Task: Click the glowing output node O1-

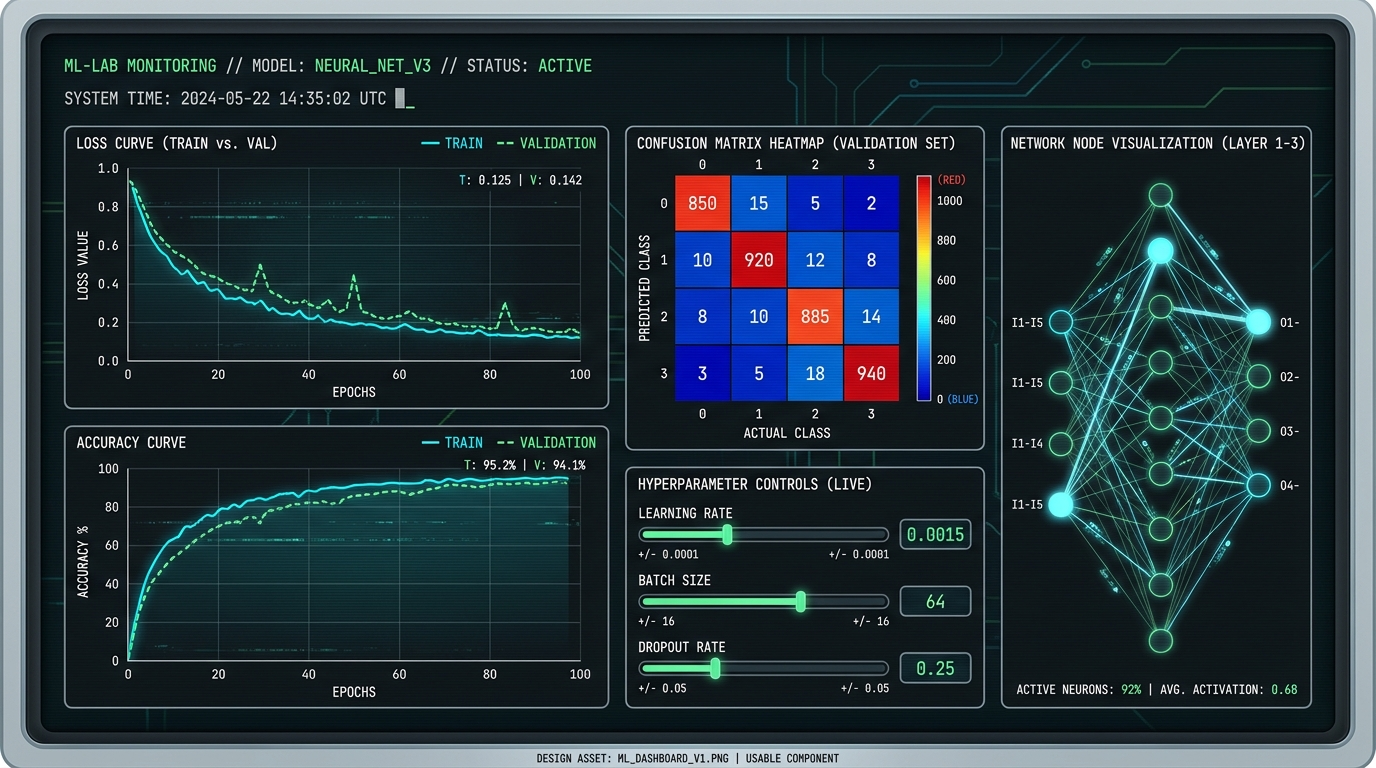Action: [1258, 322]
